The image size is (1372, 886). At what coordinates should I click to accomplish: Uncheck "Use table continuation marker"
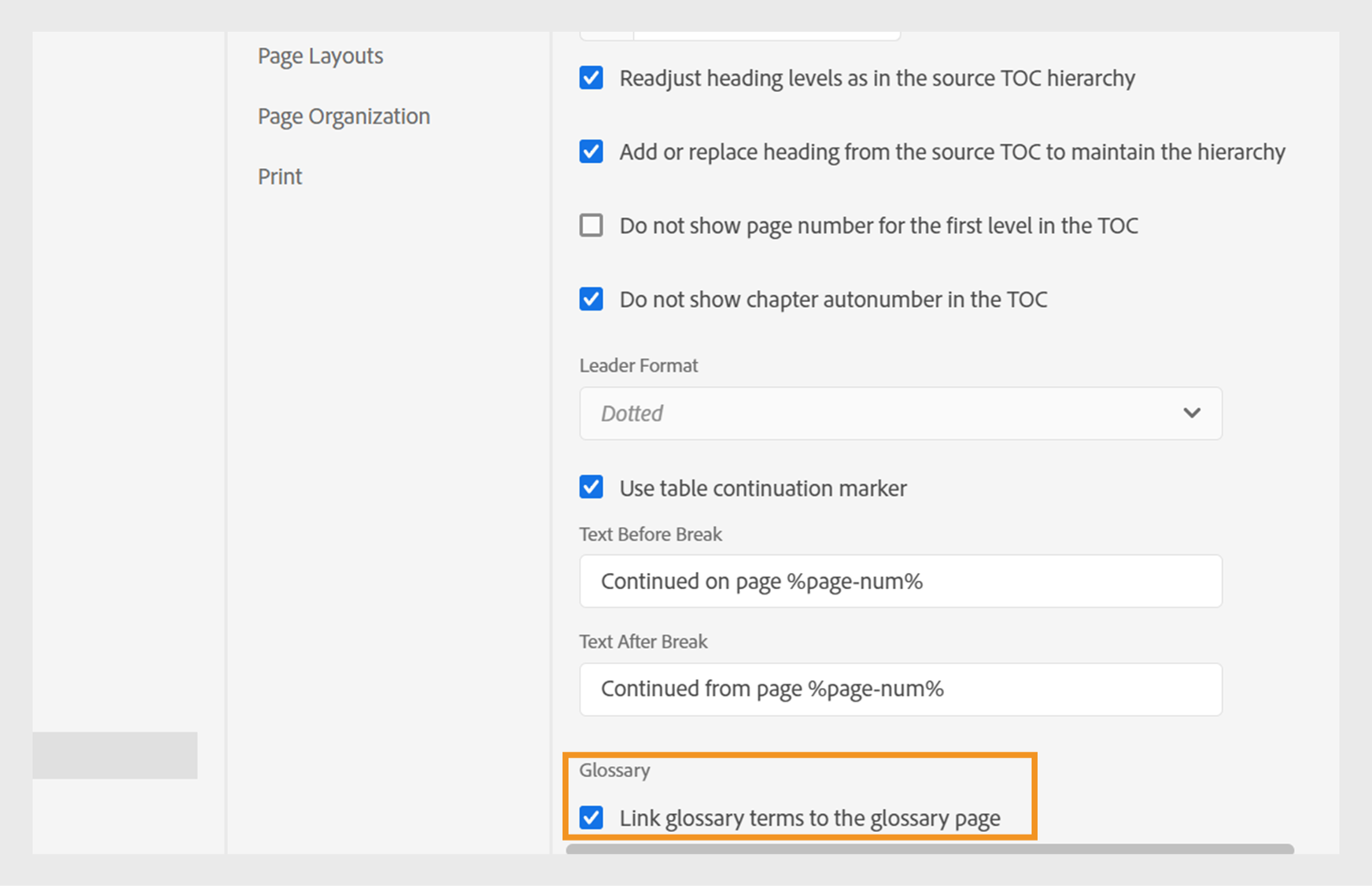point(591,486)
